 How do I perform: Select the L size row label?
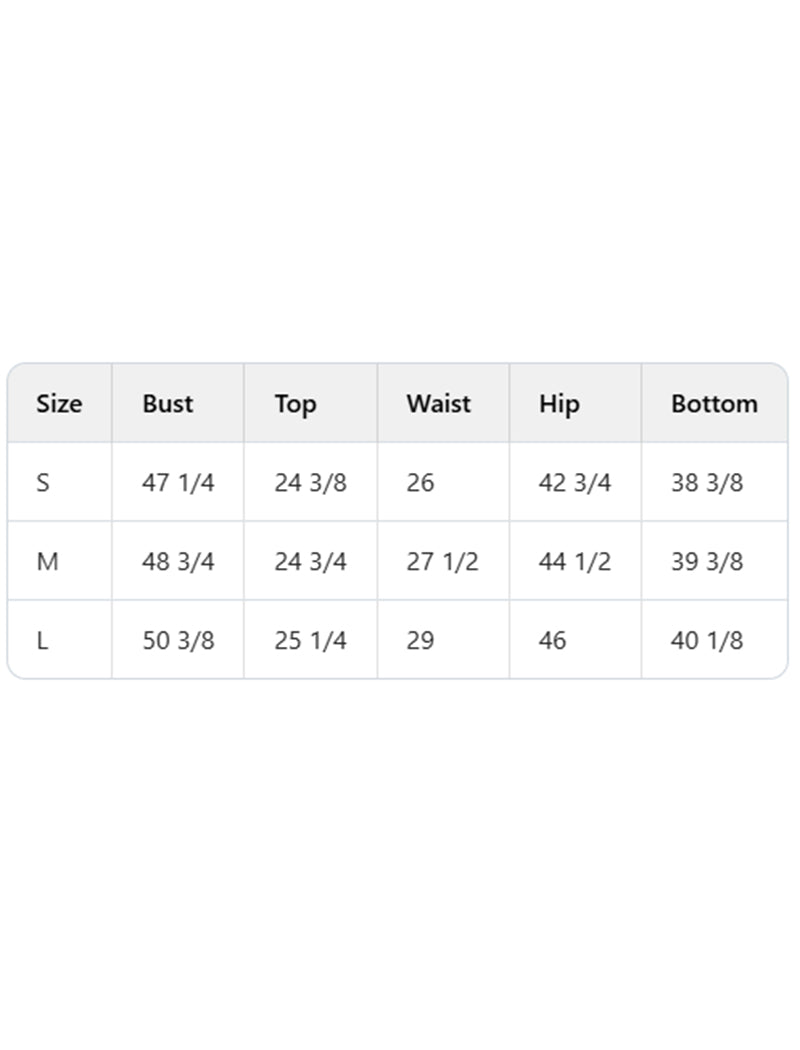pyautogui.click(x=42, y=641)
